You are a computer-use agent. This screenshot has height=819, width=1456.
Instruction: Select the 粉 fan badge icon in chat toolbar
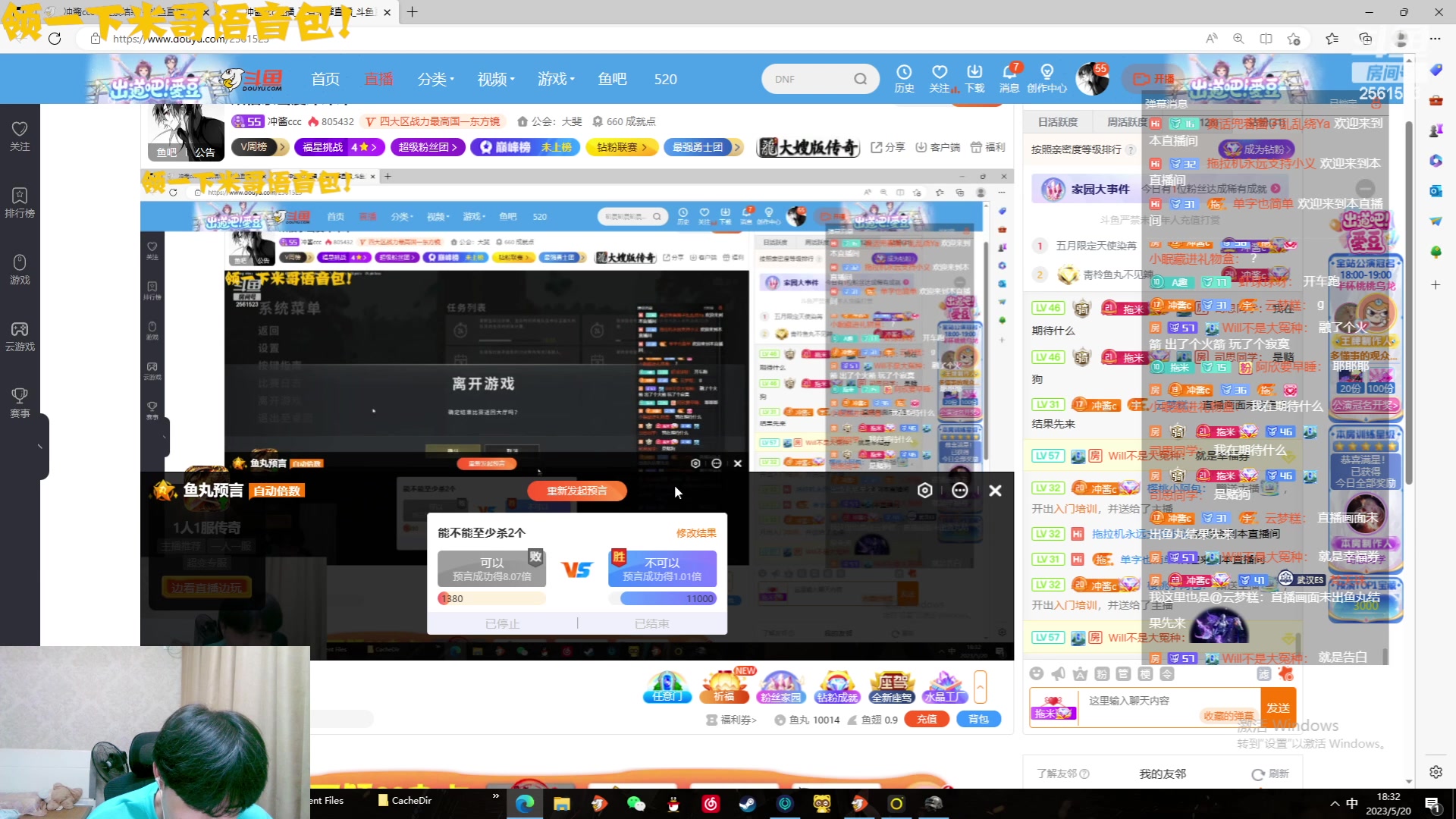tap(1102, 674)
